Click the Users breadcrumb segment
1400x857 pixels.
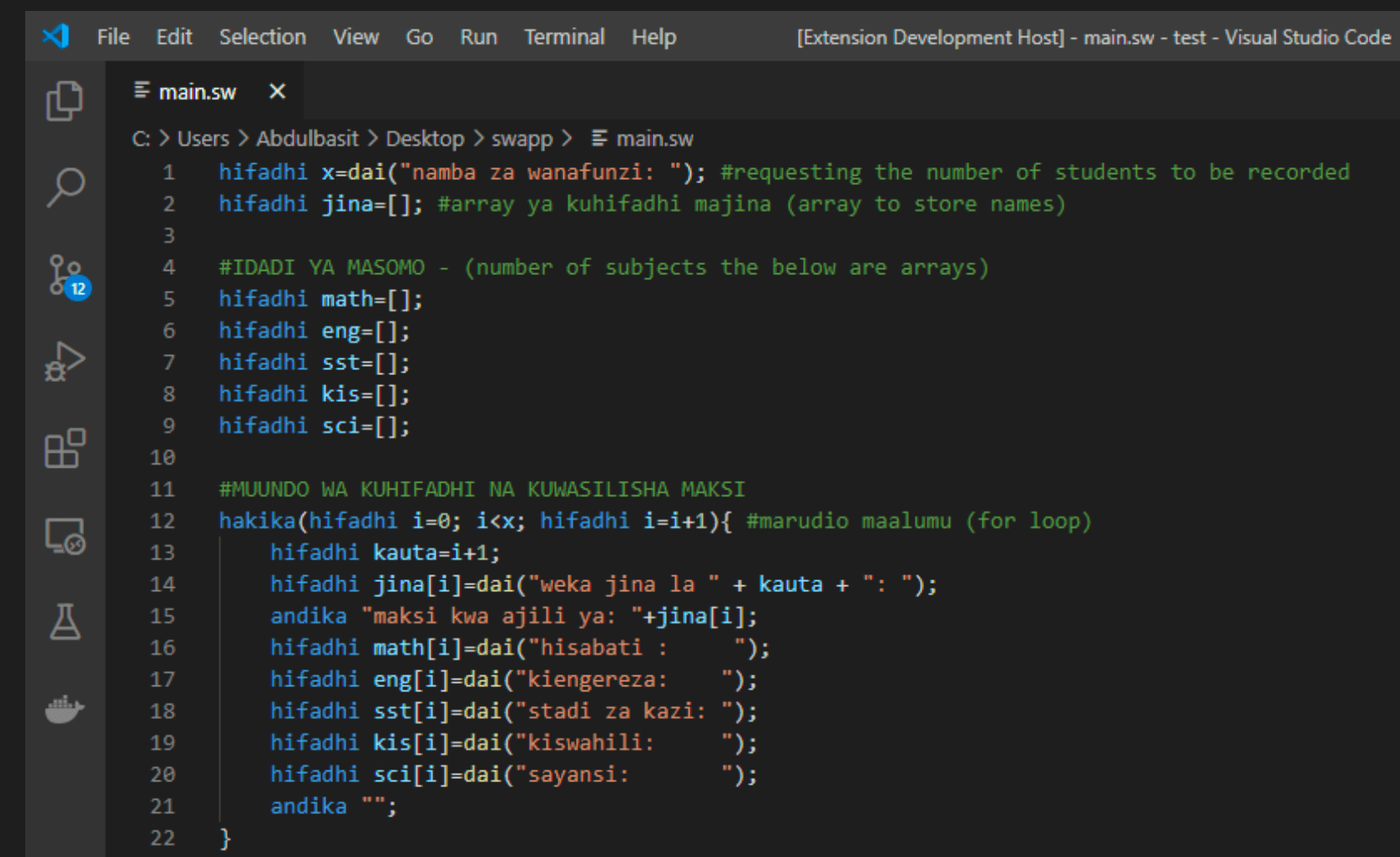pos(203,139)
